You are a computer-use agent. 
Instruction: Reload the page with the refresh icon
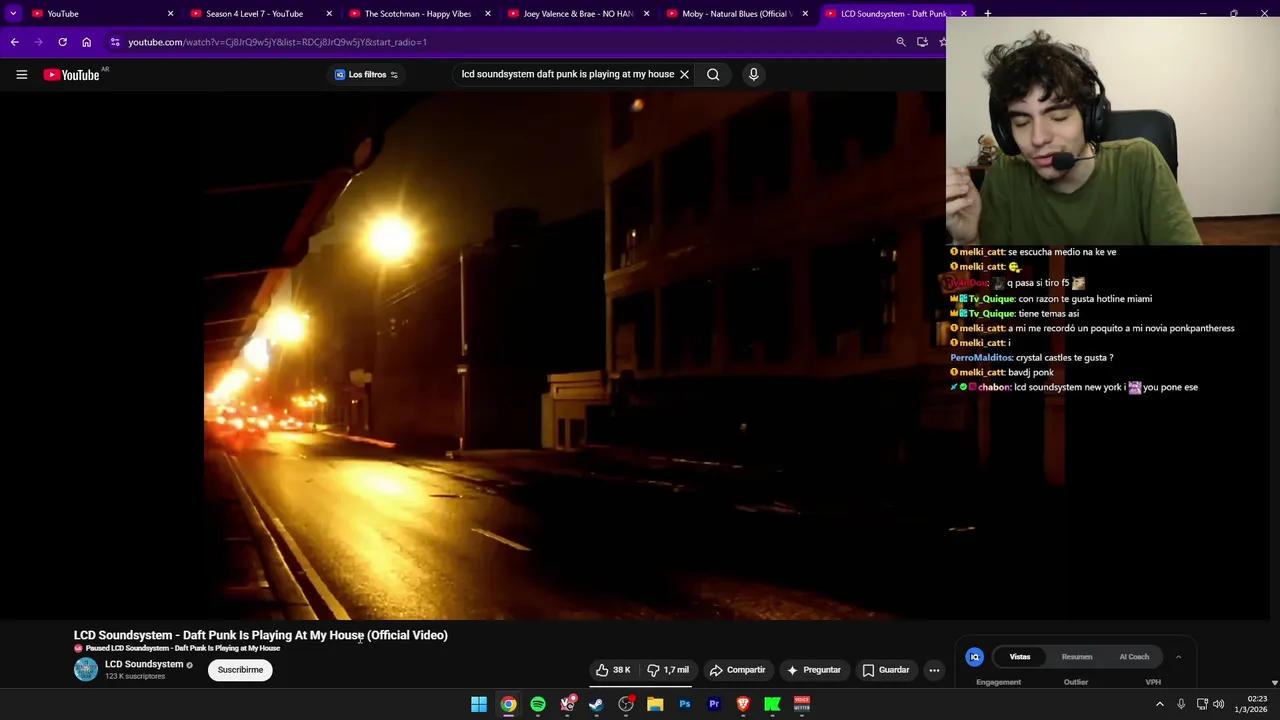click(x=62, y=42)
